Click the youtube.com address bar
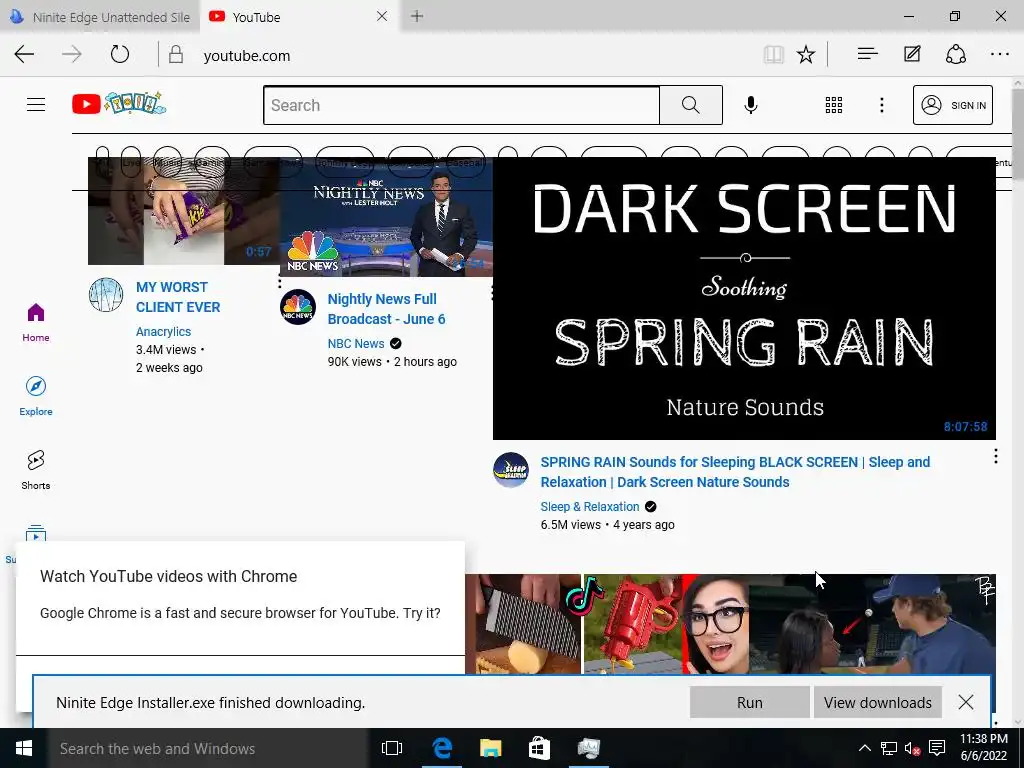The image size is (1024, 768). click(457, 56)
